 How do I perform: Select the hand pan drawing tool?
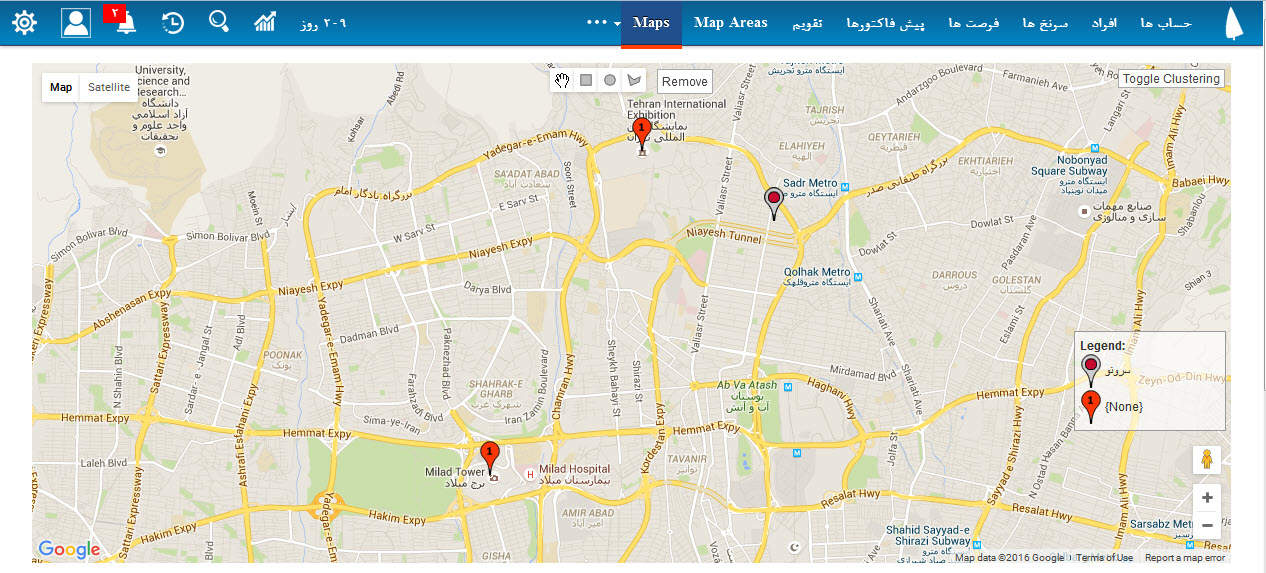pyautogui.click(x=563, y=80)
